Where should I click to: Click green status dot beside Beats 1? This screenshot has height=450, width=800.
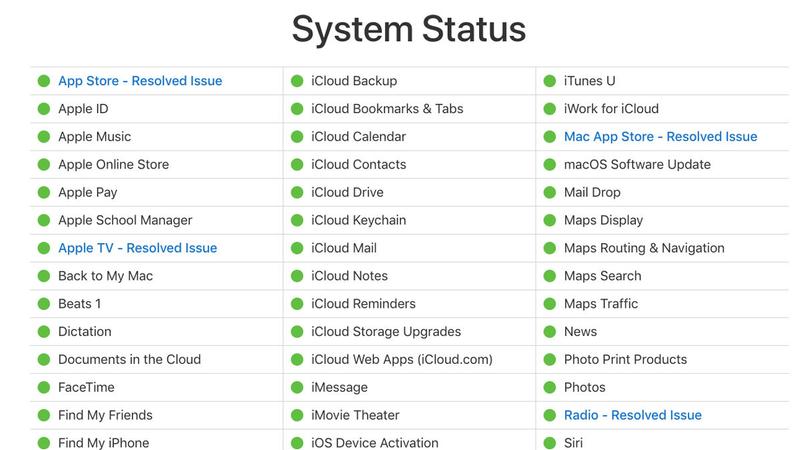coord(44,304)
